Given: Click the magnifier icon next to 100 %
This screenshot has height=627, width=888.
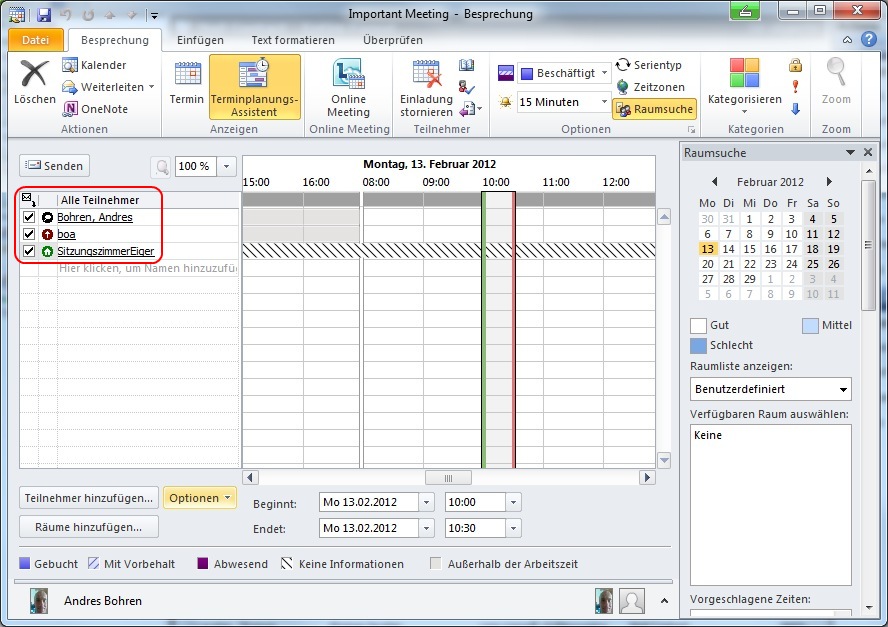Looking at the screenshot, I should click(162, 167).
